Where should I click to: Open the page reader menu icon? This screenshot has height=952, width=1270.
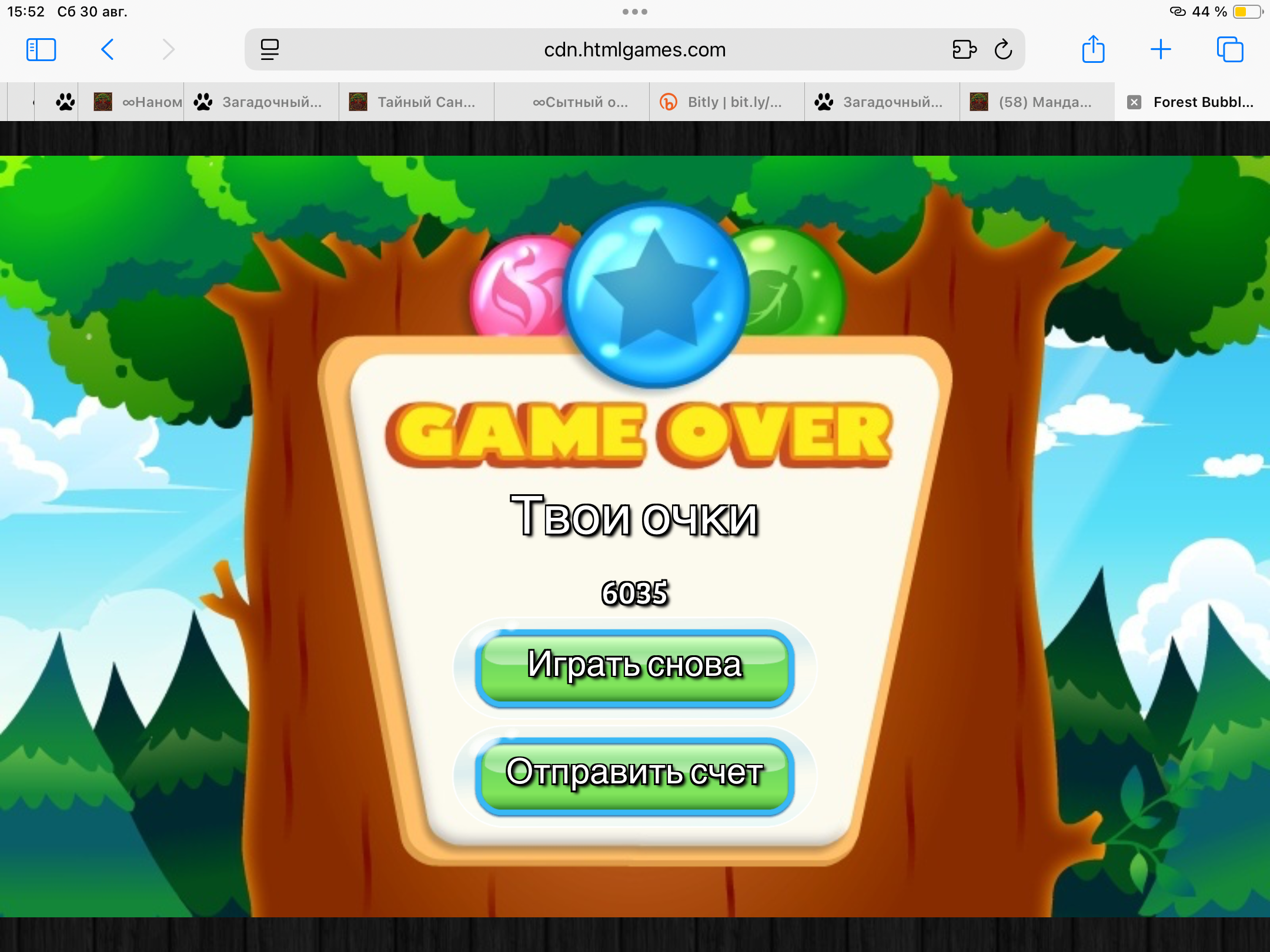tap(269, 49)
